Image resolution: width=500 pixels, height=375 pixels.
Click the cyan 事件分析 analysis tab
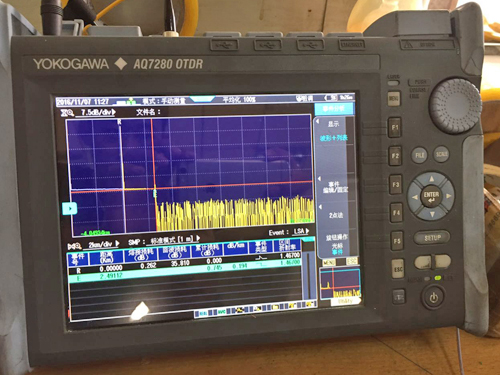tap(334, 109)
